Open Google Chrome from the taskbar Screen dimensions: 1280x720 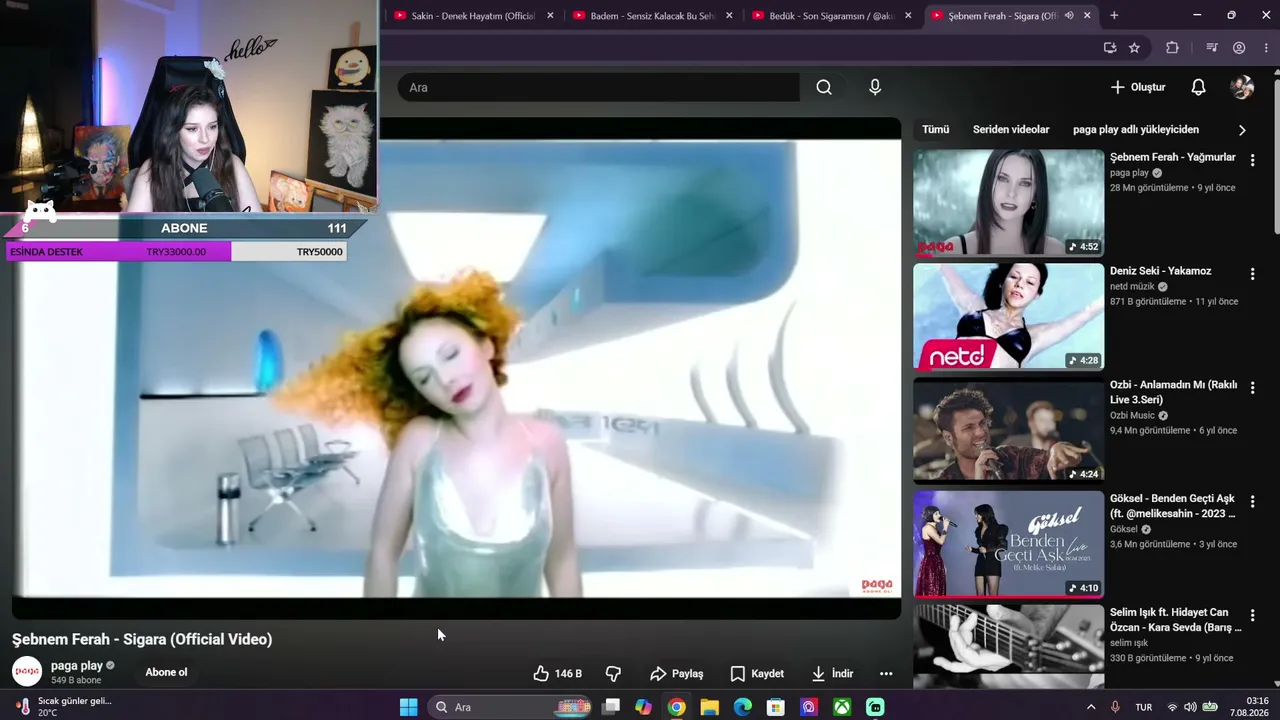676,707
